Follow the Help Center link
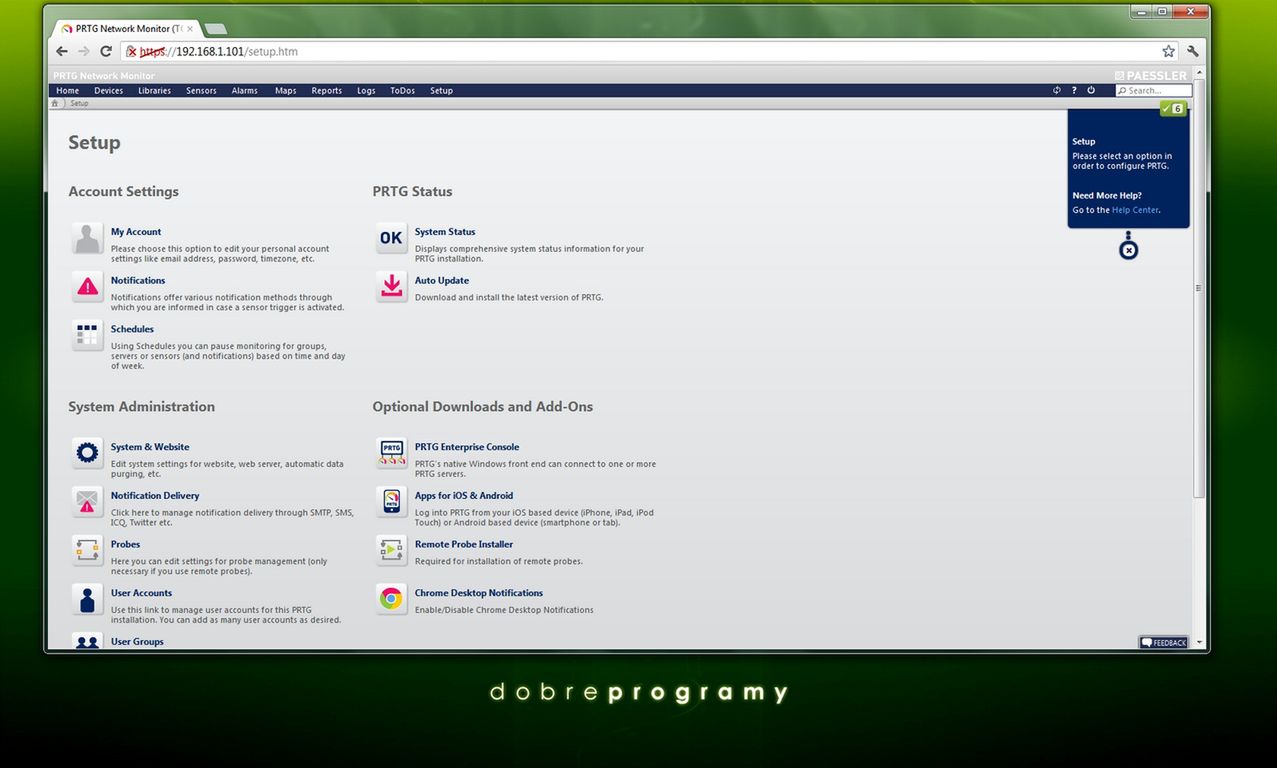 1135,210
